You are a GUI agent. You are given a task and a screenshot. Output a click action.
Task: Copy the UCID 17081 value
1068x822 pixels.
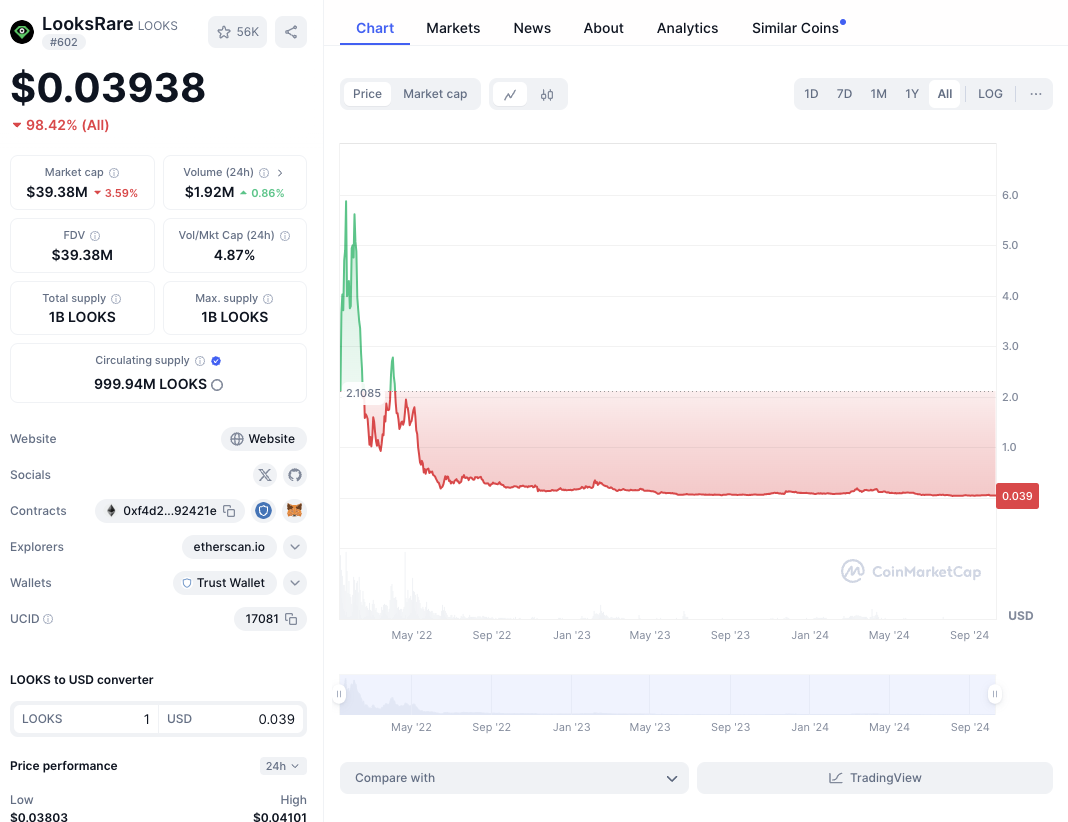(291, 619)
